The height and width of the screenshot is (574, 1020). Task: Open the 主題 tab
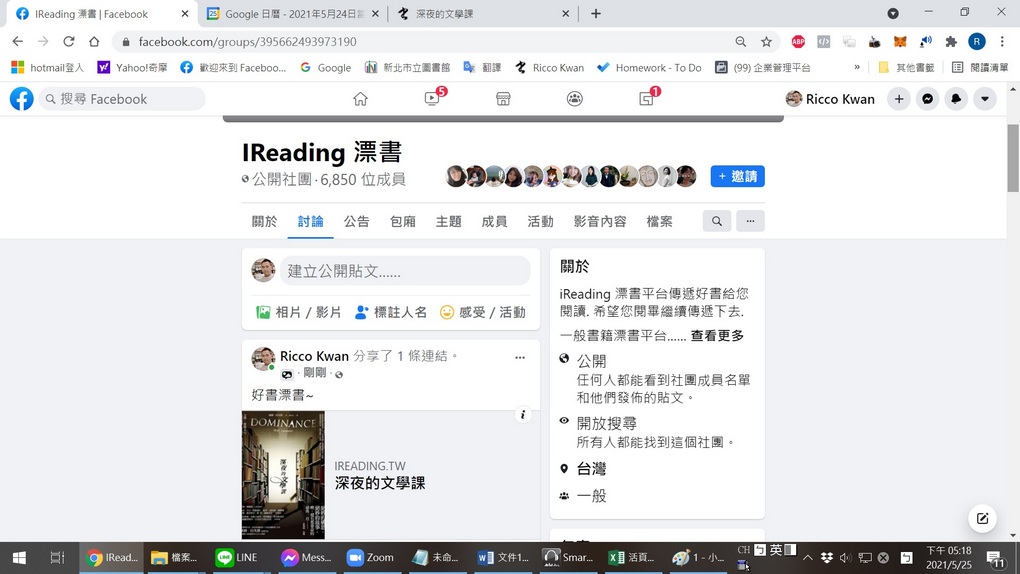point(448,221)
